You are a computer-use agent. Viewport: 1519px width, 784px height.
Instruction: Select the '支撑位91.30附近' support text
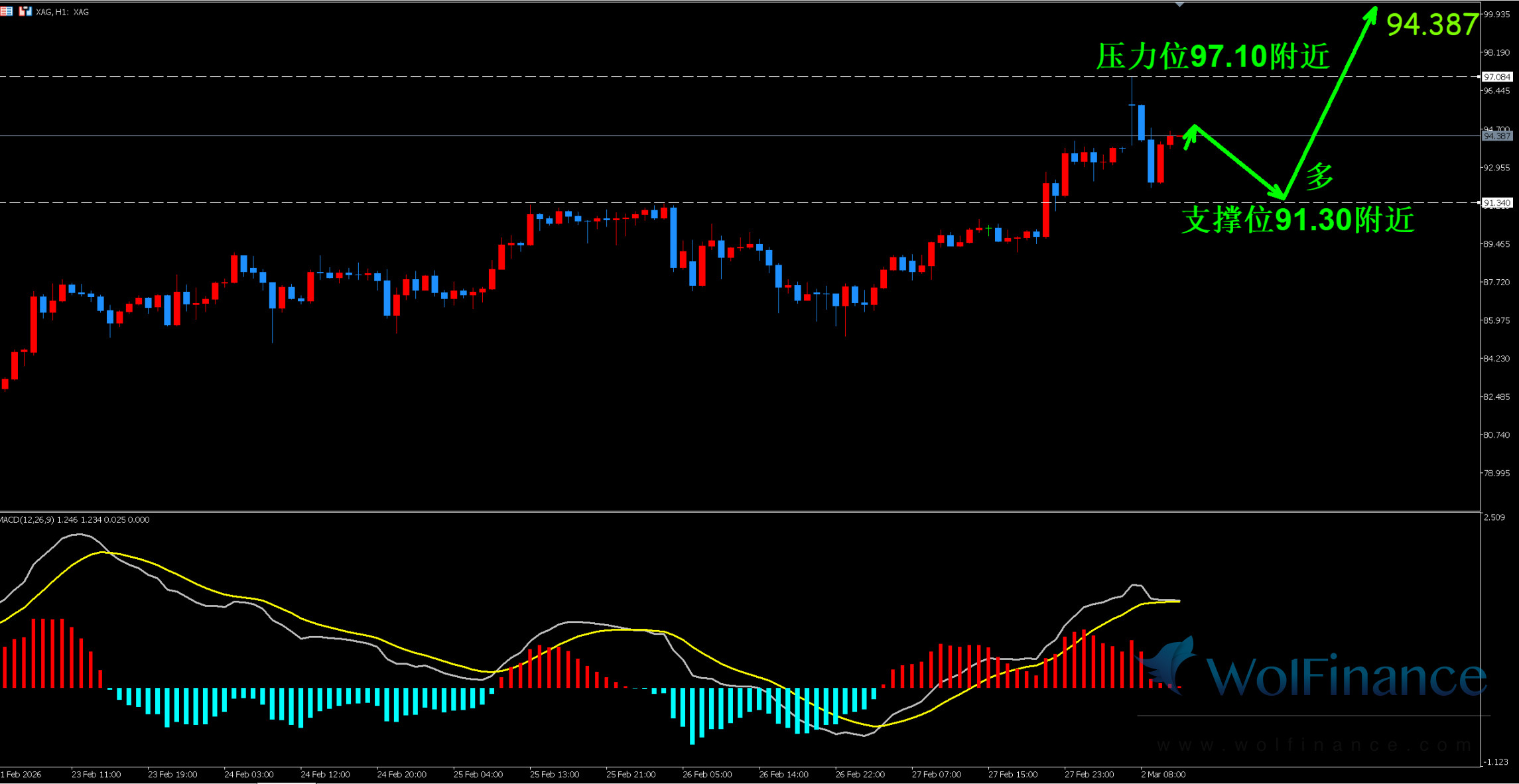click(x=1297, y=220)
